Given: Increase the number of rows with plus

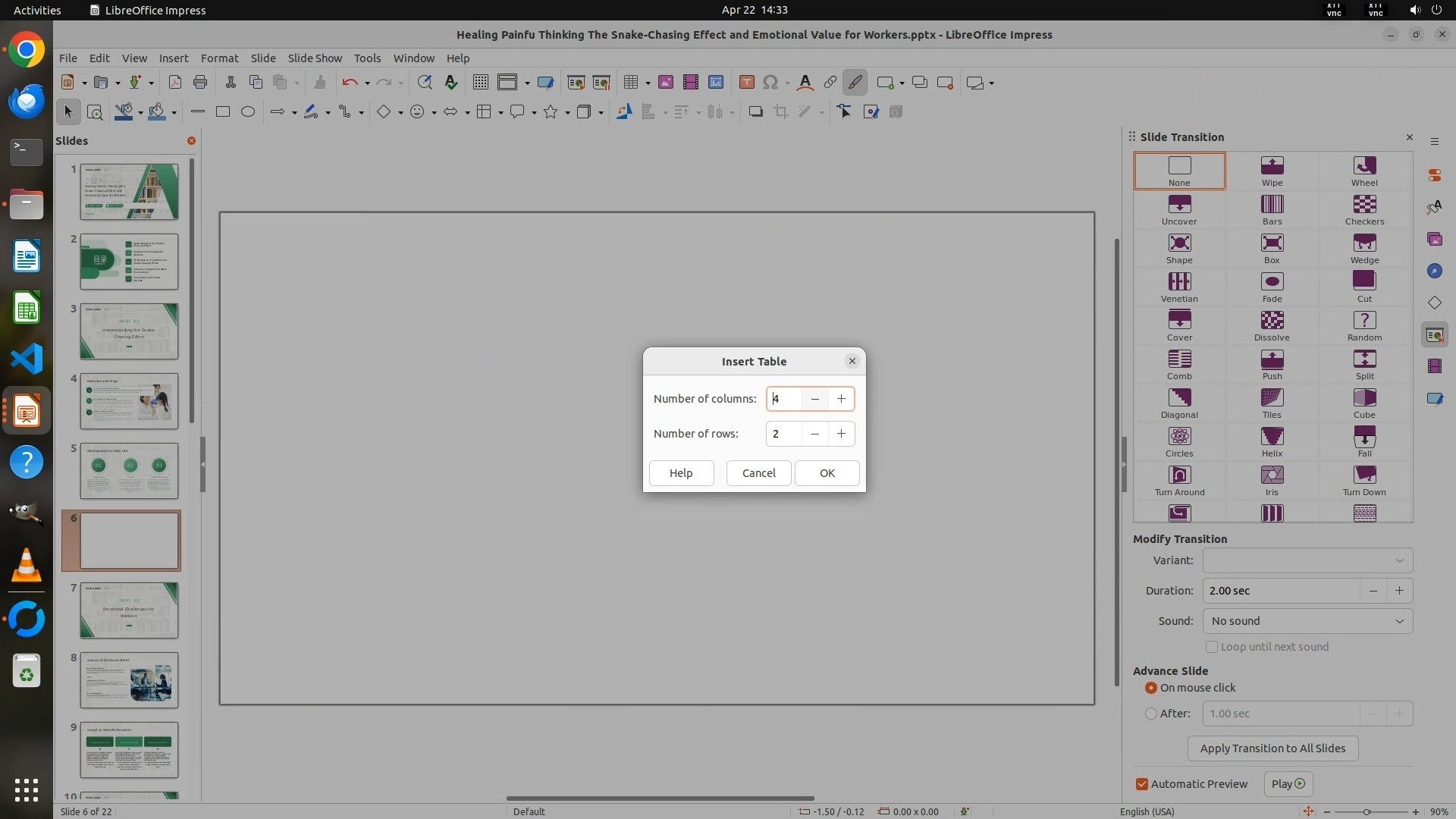Looking at the screenshot, I should [841, 434].
